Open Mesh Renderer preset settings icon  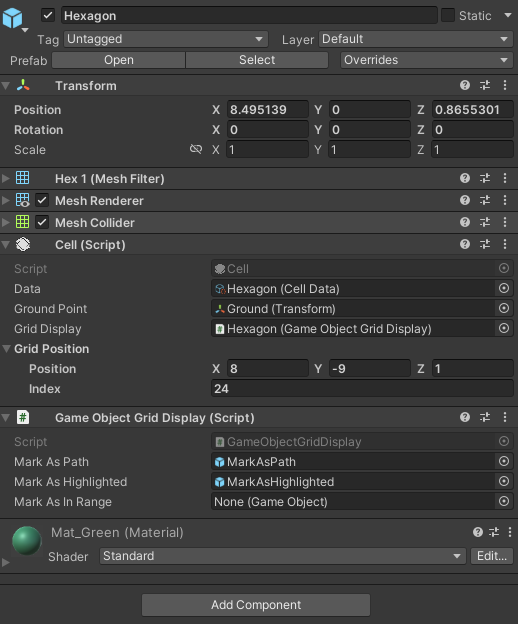coord(485,200)
